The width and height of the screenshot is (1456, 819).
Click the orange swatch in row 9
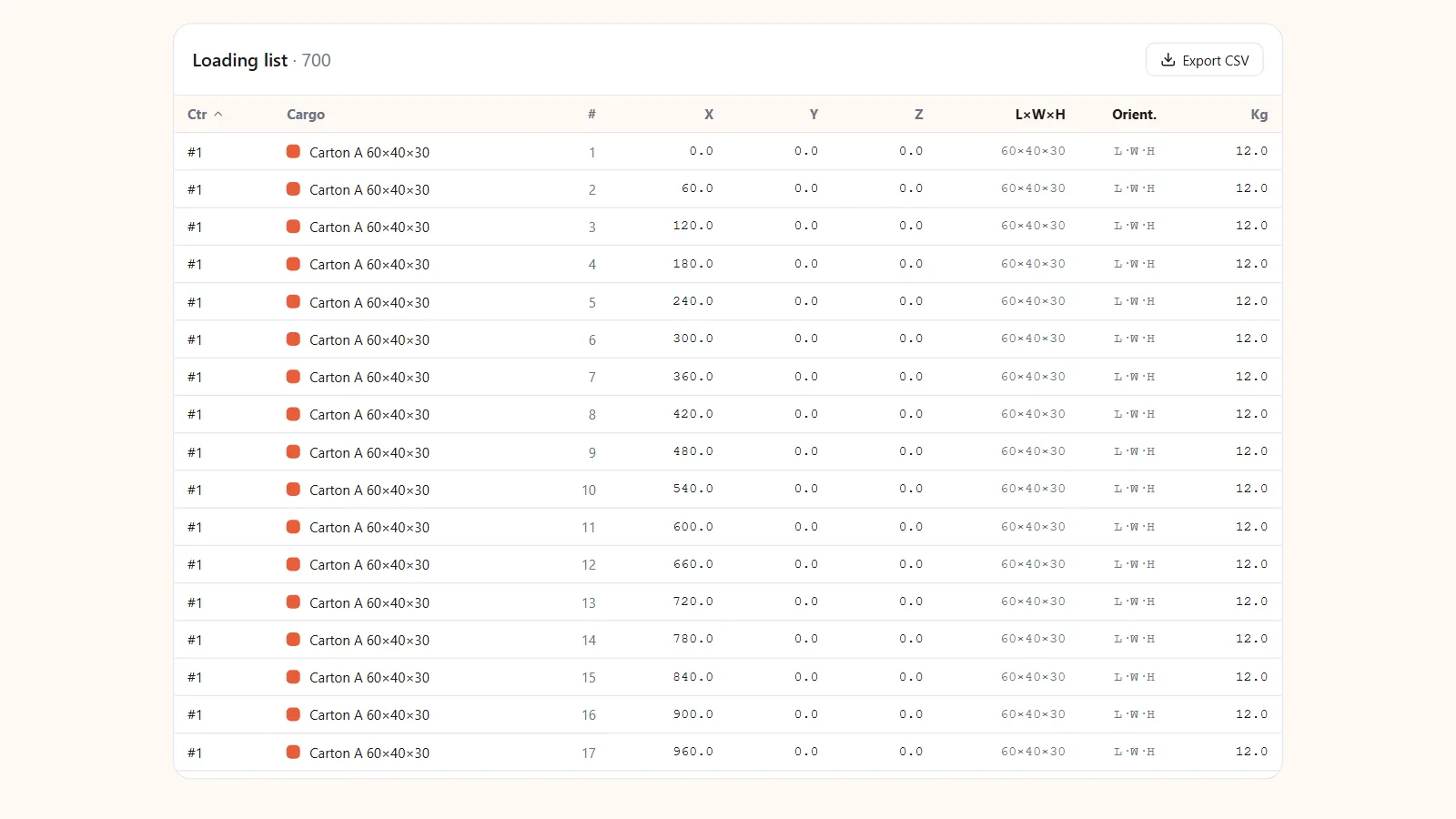pyautogui.click(x=293, y=451)
